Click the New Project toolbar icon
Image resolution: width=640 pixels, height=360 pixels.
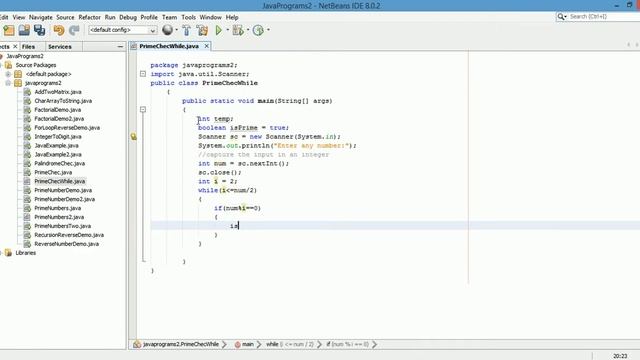pyautogui.click(x=9, y=30)
